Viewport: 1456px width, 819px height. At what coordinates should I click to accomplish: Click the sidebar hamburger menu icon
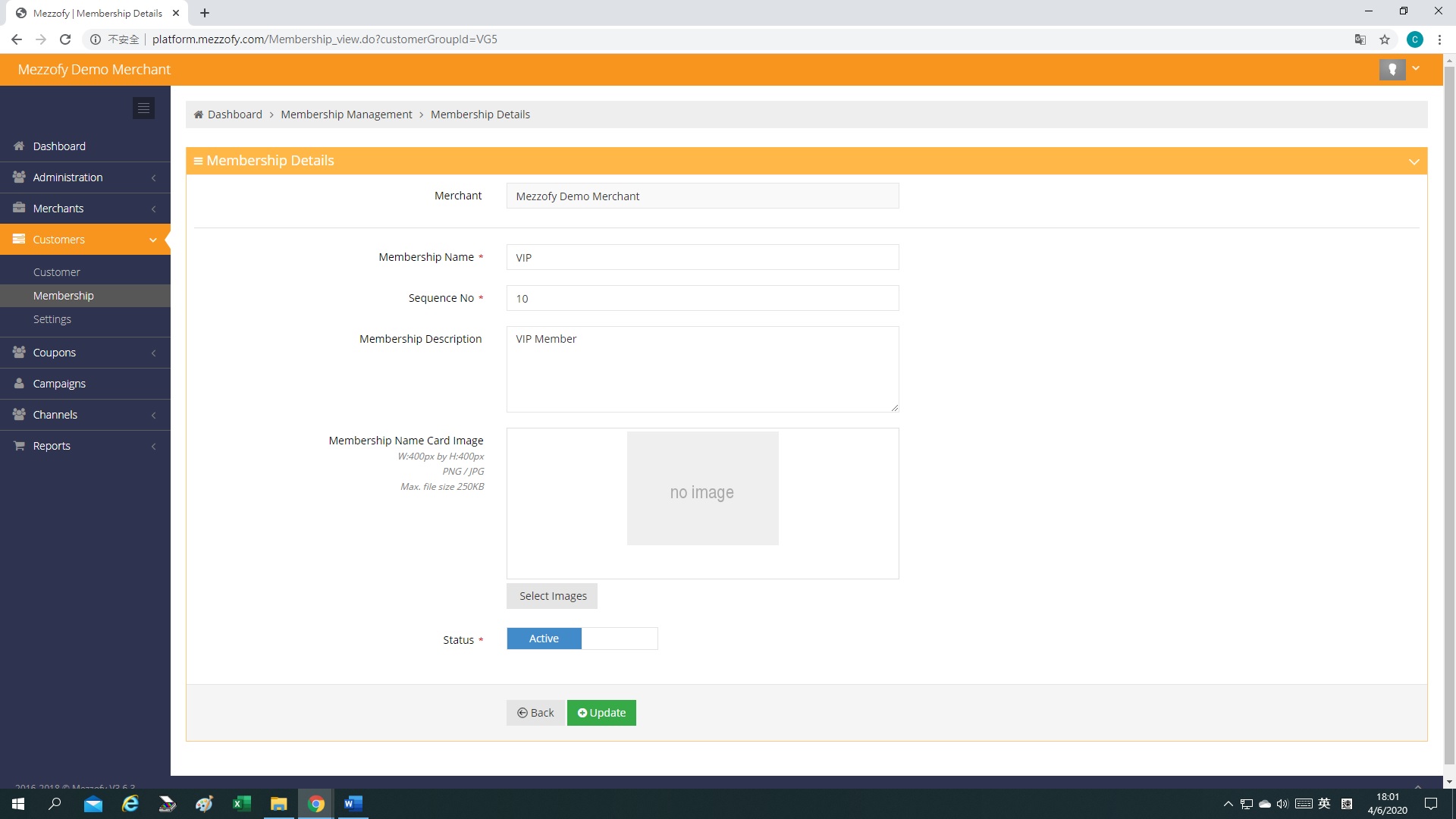click(143, 108)
